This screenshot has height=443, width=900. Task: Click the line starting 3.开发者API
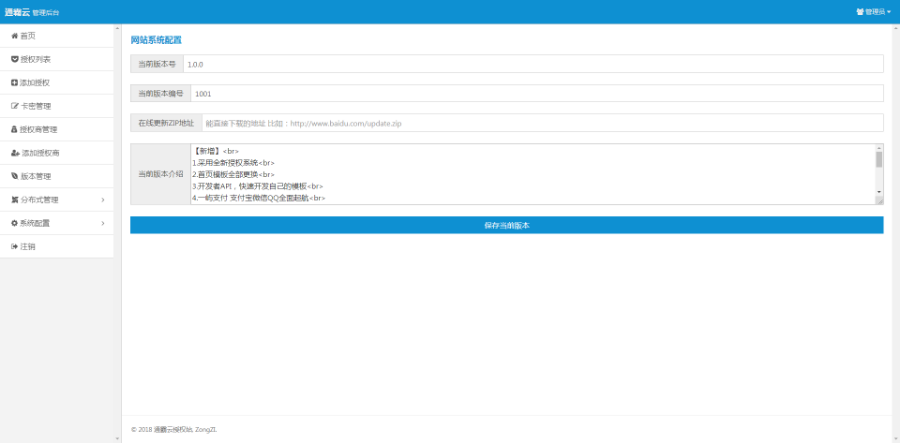(258, 186)
